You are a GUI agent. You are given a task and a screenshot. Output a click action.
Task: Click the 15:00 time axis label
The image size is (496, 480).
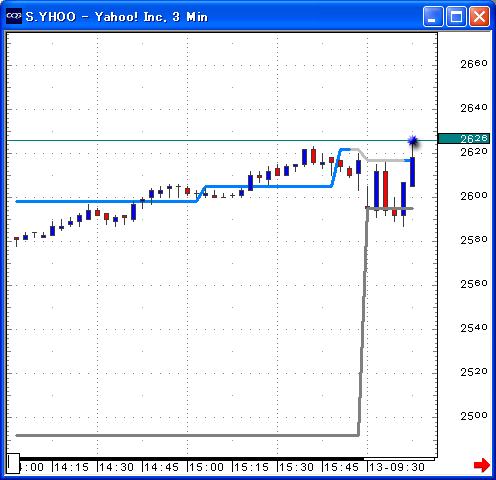coord(206,467)
